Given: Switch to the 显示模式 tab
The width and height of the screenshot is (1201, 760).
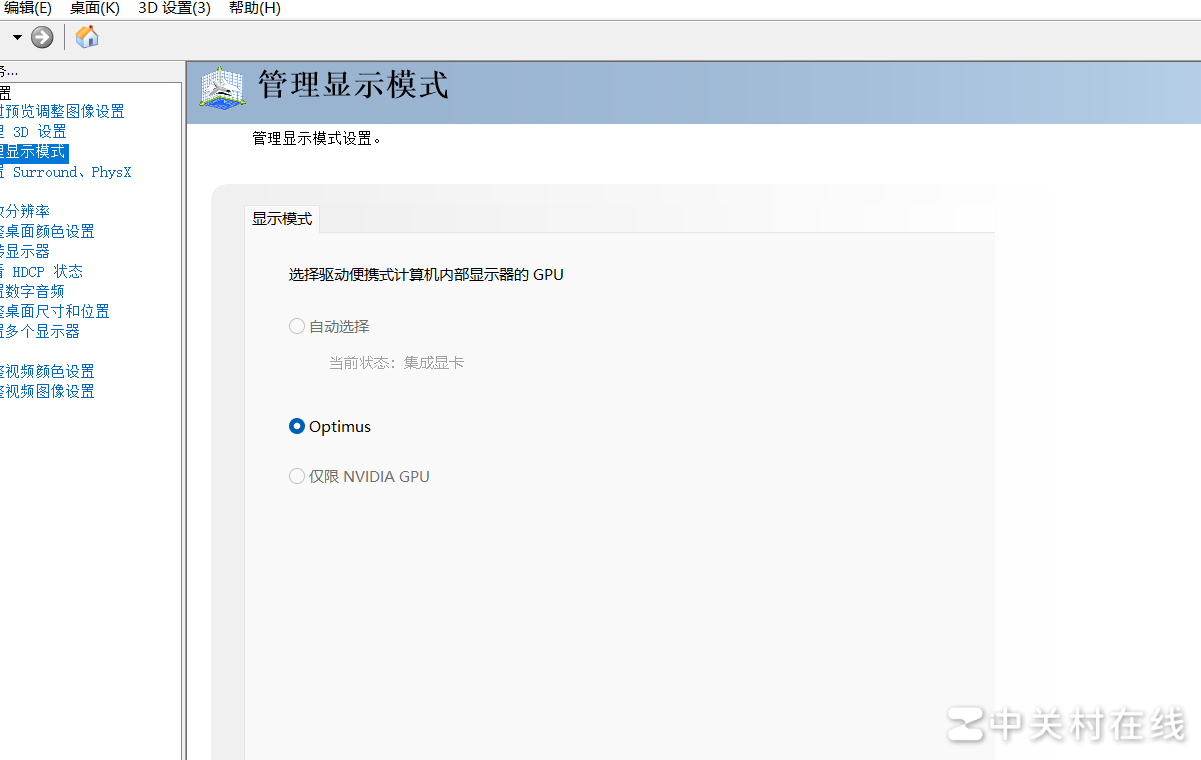Looking at the screenshot, I should pos(282,218).
